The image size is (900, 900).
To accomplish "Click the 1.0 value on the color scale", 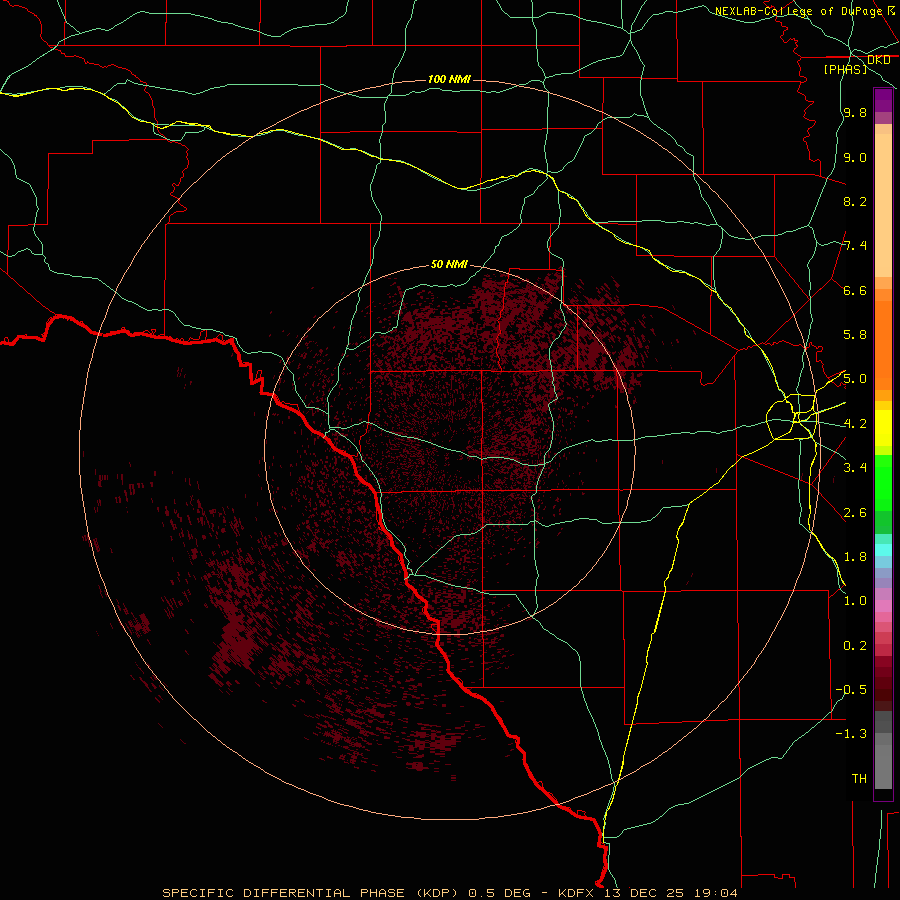I will tap(855, 601).
